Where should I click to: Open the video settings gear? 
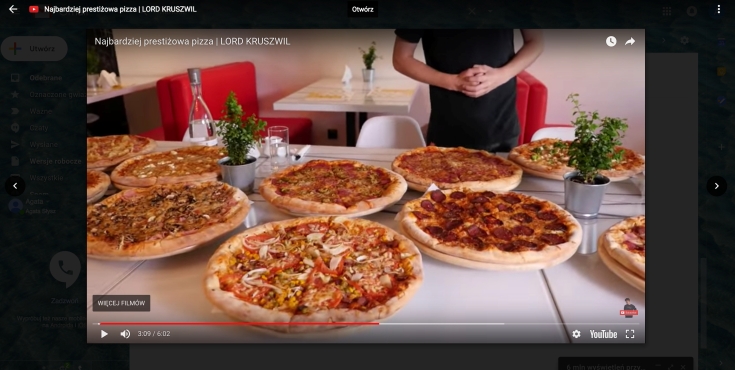tap(576, 334)
